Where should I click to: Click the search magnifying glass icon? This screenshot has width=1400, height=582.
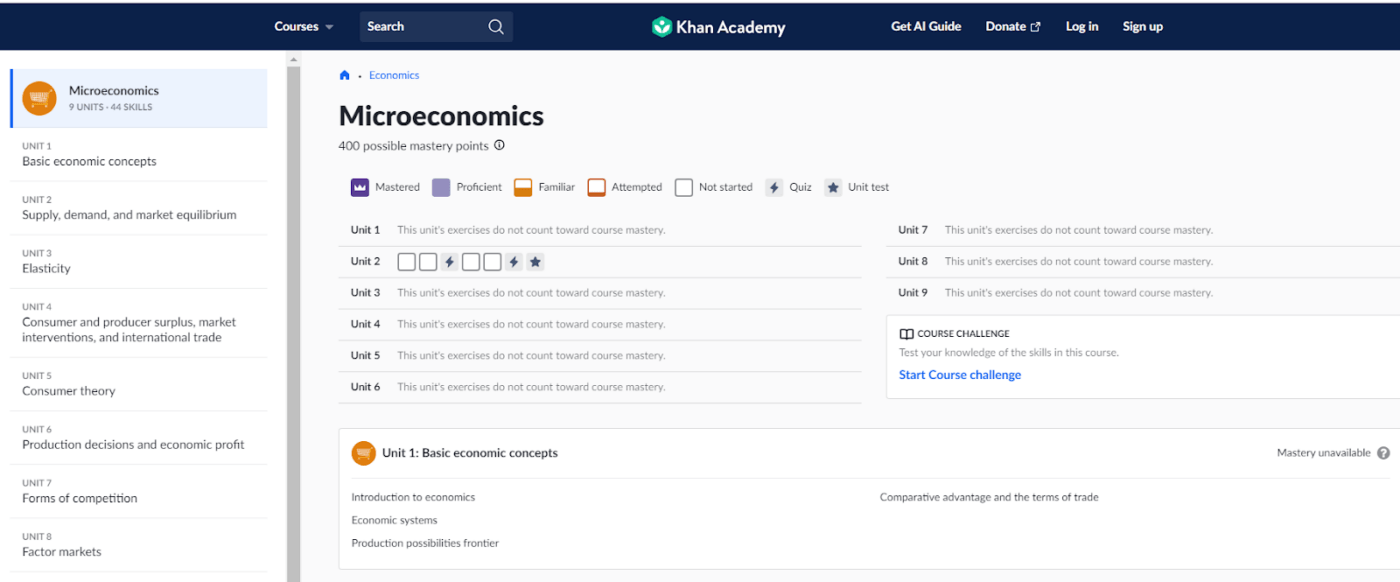tap(496, 26)
